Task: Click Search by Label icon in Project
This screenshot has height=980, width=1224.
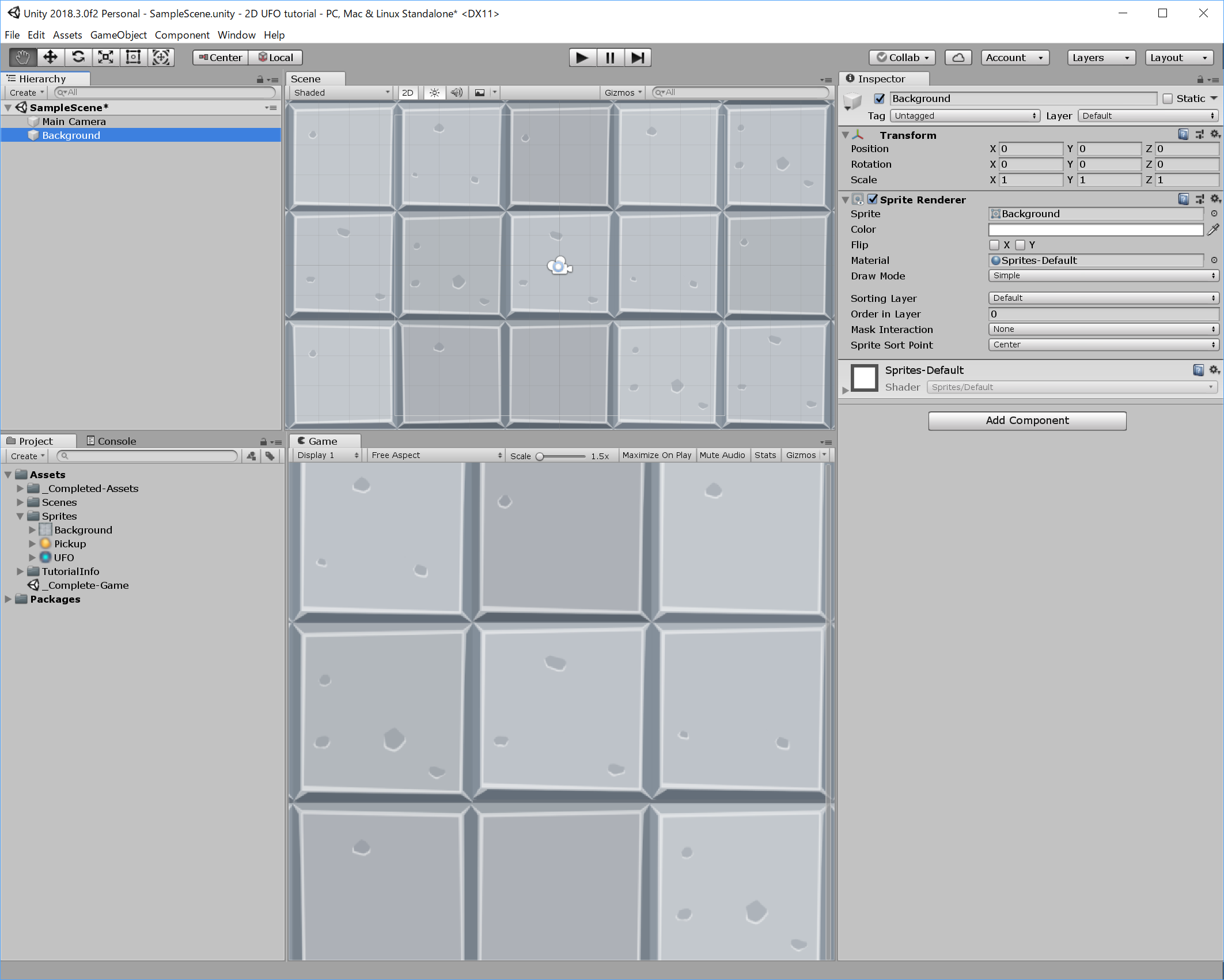Action: (x=270, y=456)
